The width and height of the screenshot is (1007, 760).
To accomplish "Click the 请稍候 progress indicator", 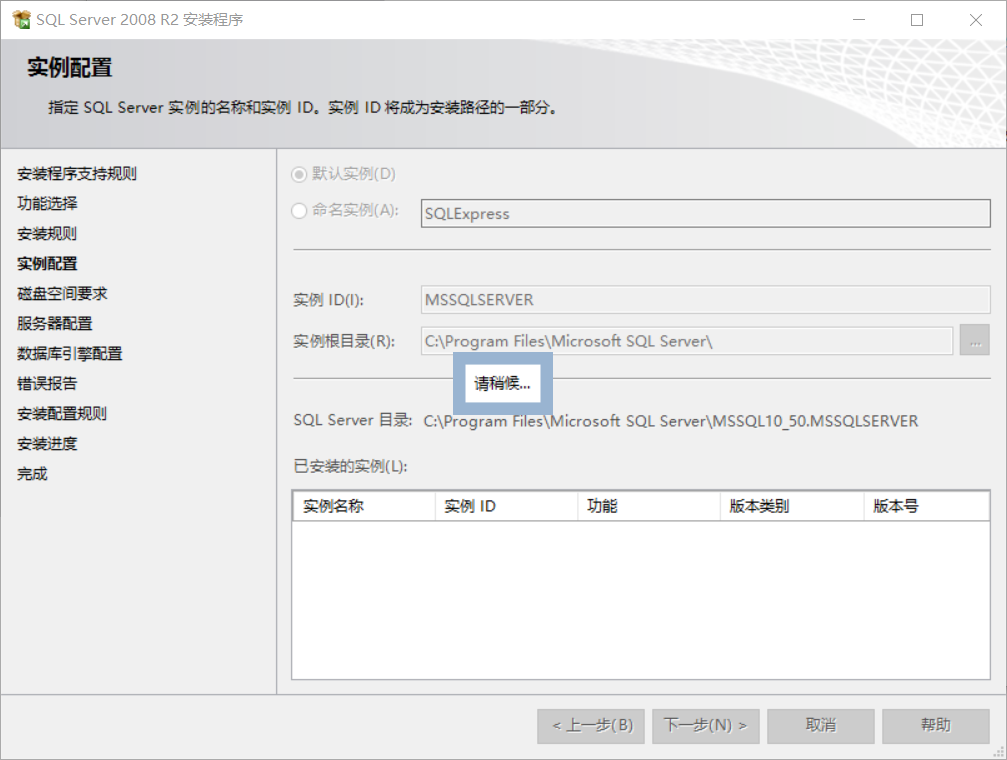I will [x=502, y=382].
